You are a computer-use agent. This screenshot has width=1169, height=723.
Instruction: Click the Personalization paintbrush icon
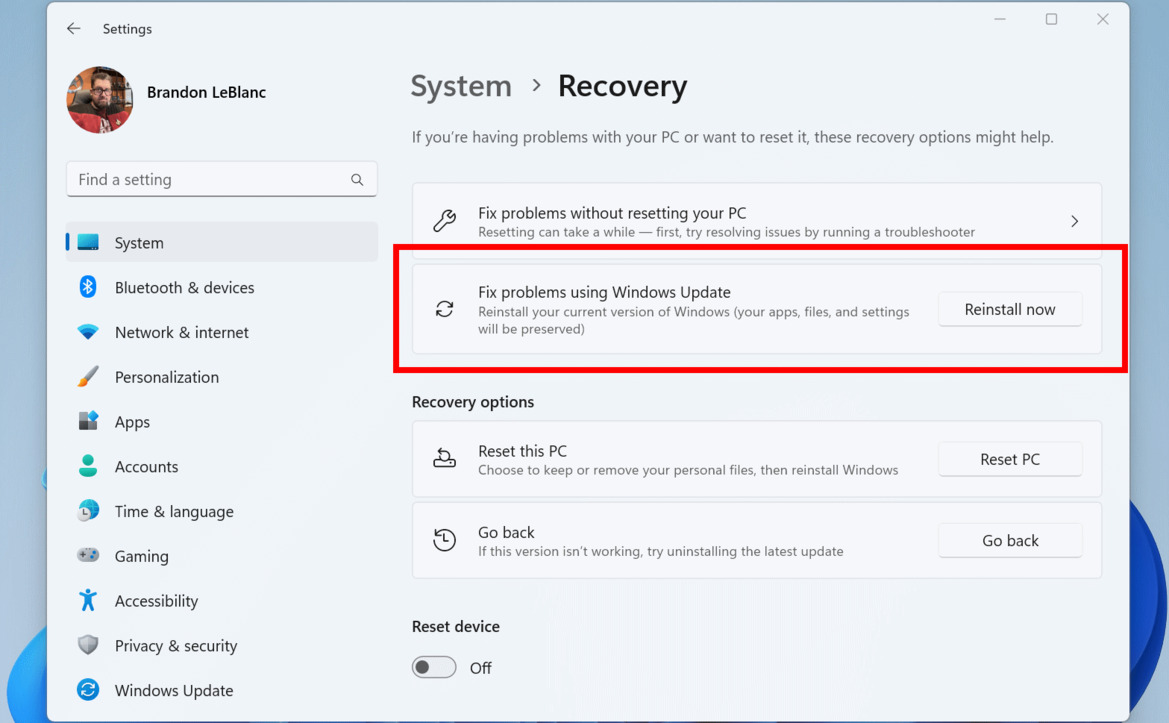click(88, 376)
